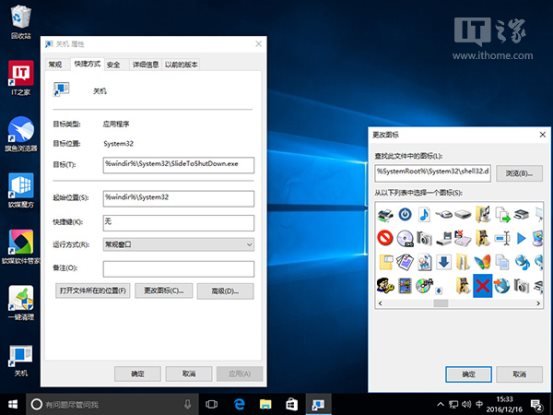Click 浏览(B)... in the change icon dialog

point(519,173)
